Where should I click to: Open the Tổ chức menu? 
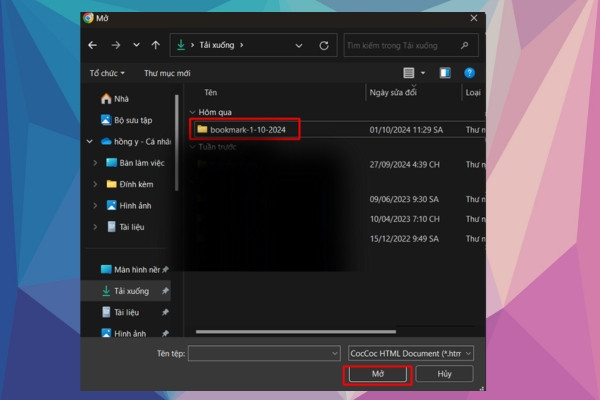coord(107,73)
